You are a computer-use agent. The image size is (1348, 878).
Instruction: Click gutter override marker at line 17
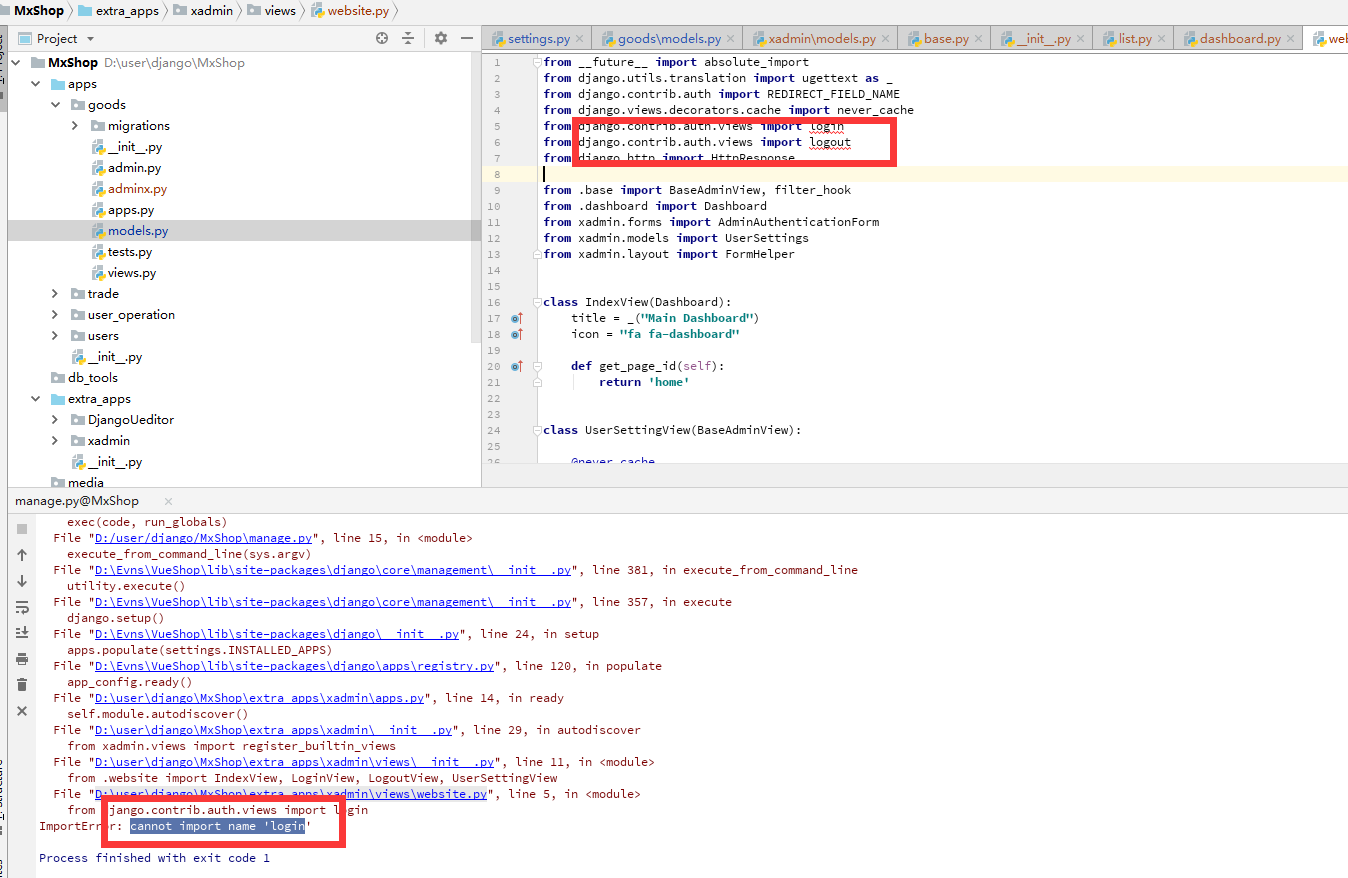coord(517,318)
